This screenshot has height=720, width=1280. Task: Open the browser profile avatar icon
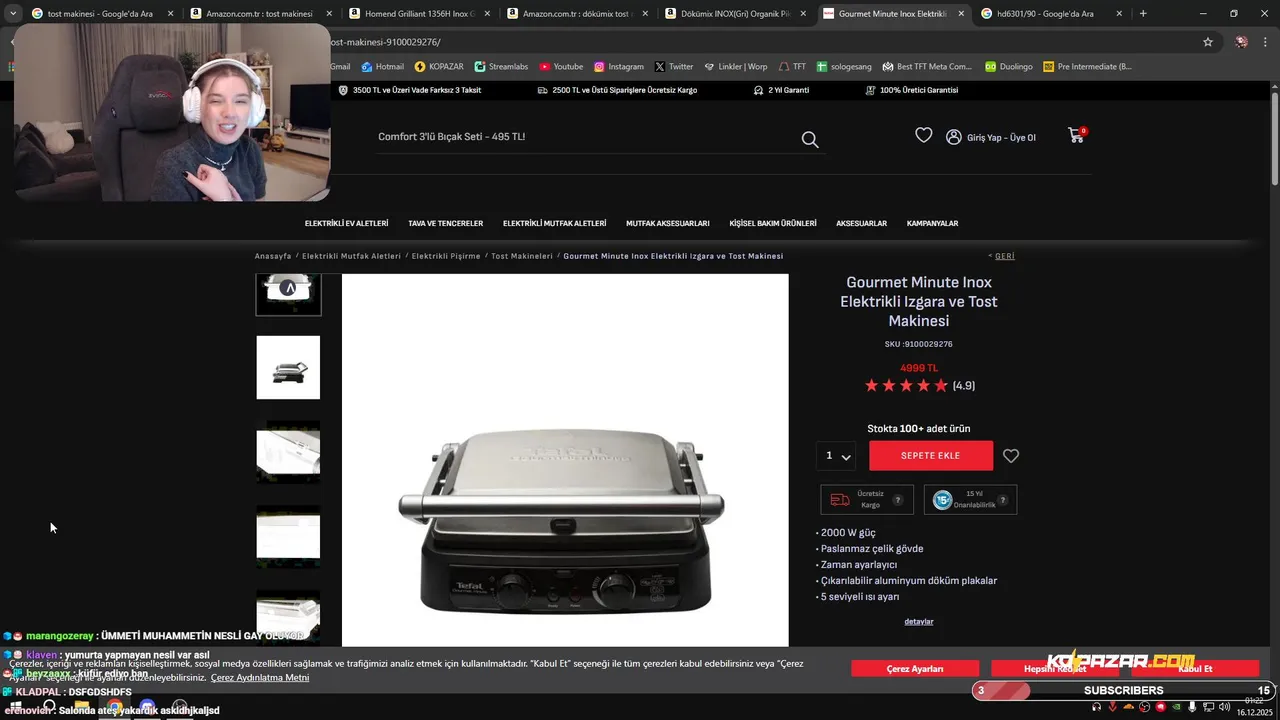[x=1241, y=42]
